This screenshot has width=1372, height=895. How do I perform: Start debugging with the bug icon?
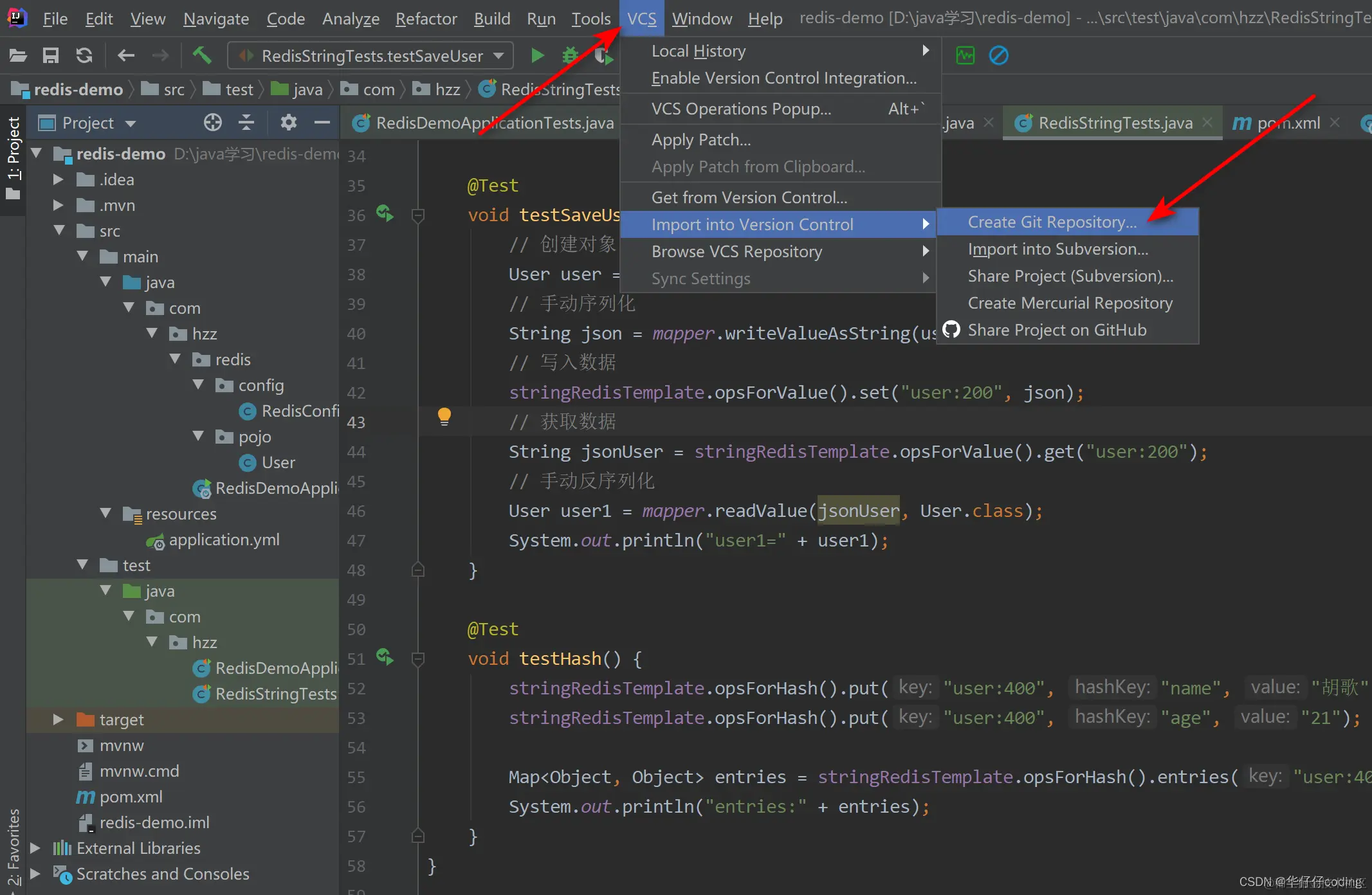pyautogui.click(x=570, y=56)
